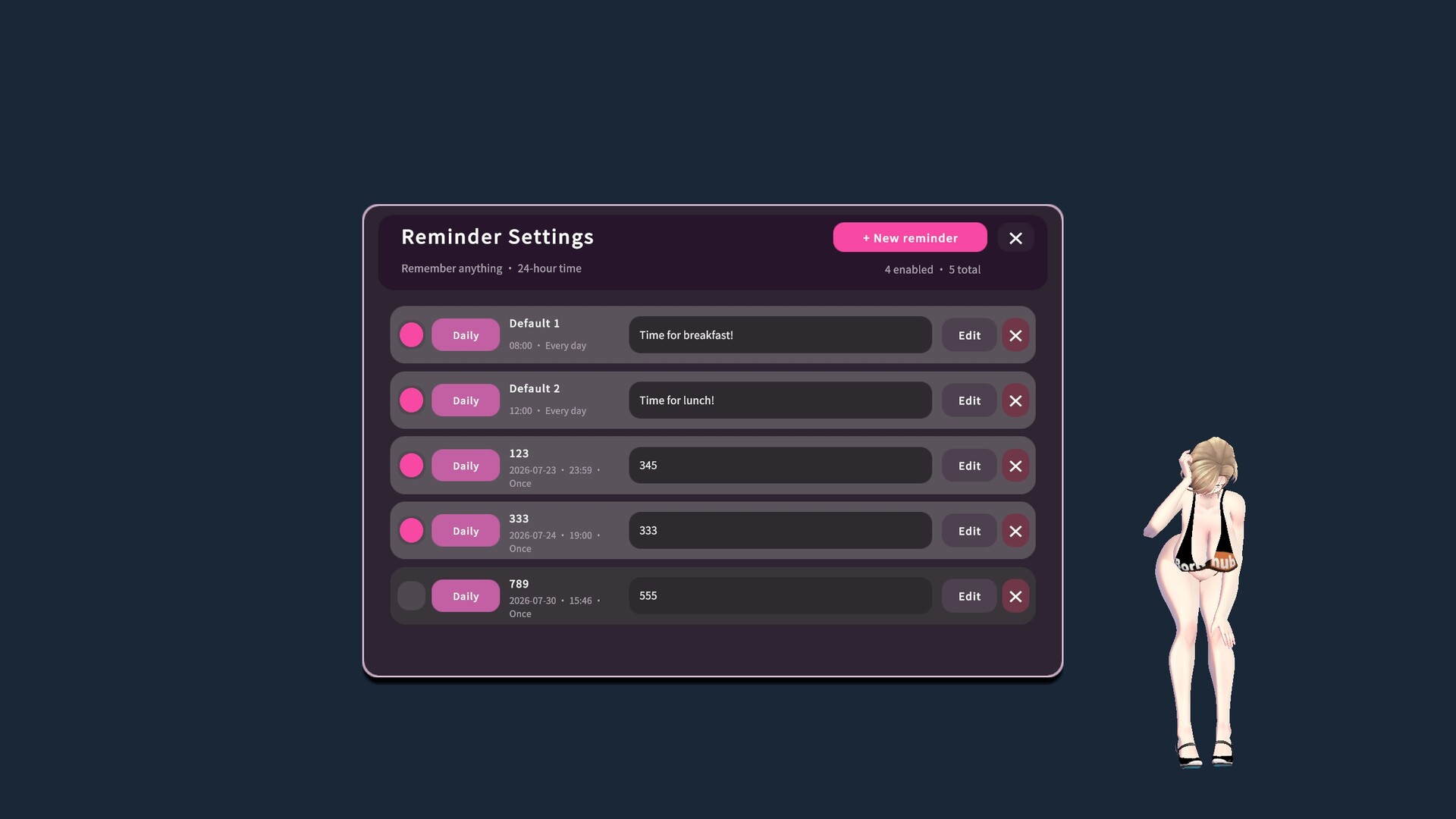Image resolution: width=1456 pixels, height=819 pixels.
Task: Edit the Default 2 reminder
Action: (969, 400)
